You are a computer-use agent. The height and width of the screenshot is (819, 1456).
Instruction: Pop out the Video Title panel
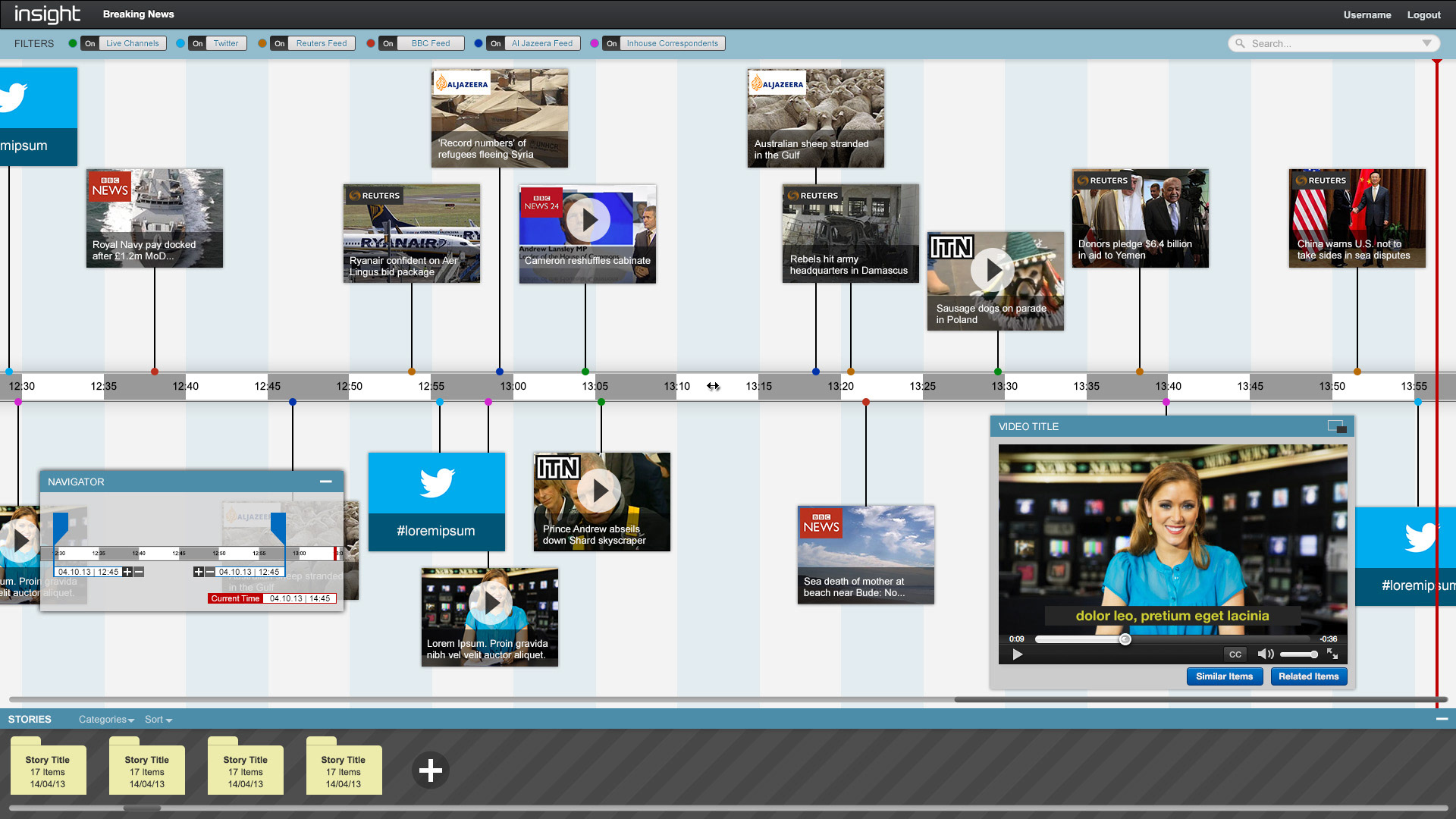(x=1336, y=426)
